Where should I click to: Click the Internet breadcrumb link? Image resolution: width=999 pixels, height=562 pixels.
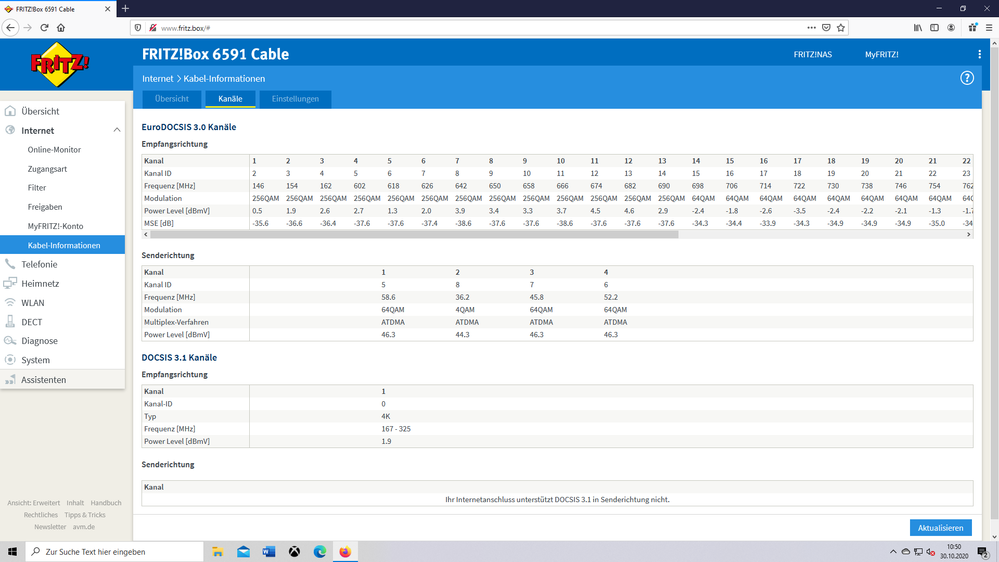pos(157,78)
